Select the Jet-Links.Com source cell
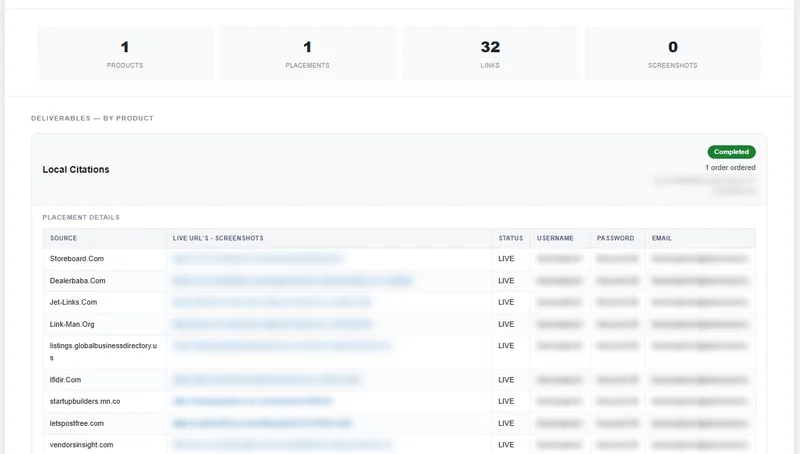The height and width of the screenshot is (454, 800). point(105,302)
